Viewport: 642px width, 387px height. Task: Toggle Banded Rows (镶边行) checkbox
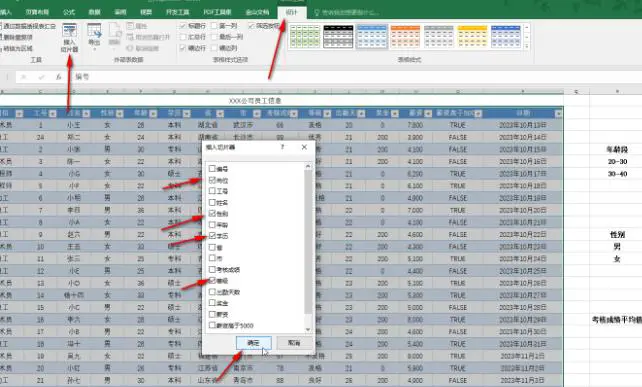[183, 48]
